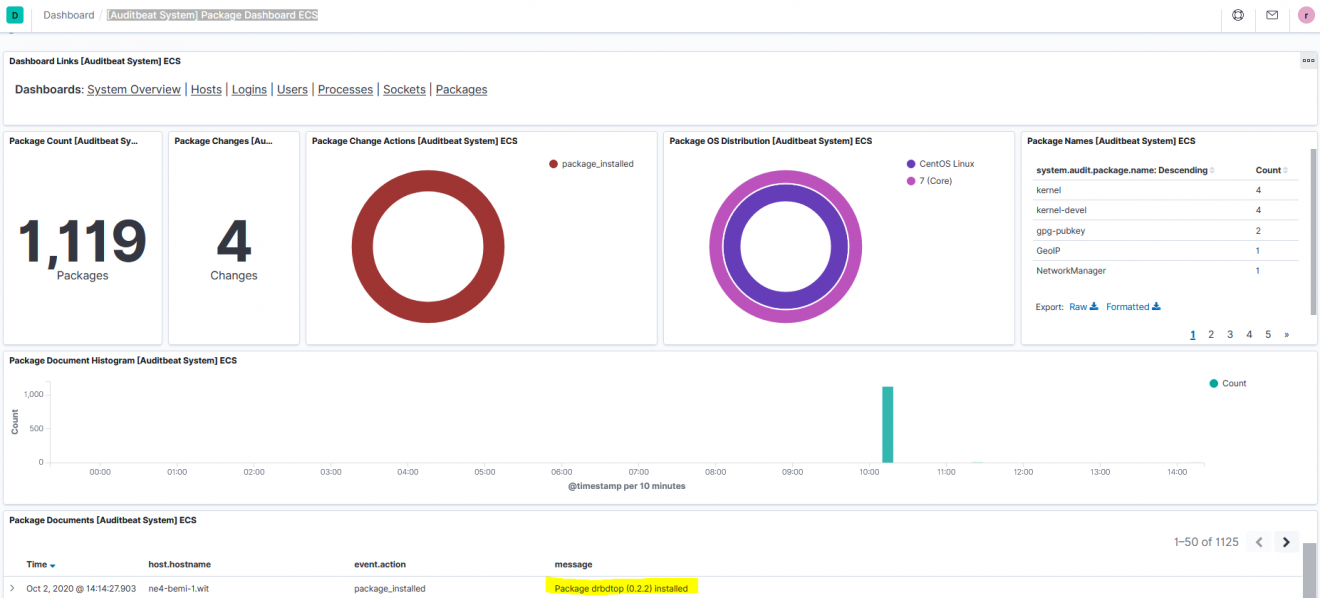Click the Dashboard breadcrumb
Image resolution: width=1320 pixels, height=598 pixels.
tap(69, 15)
